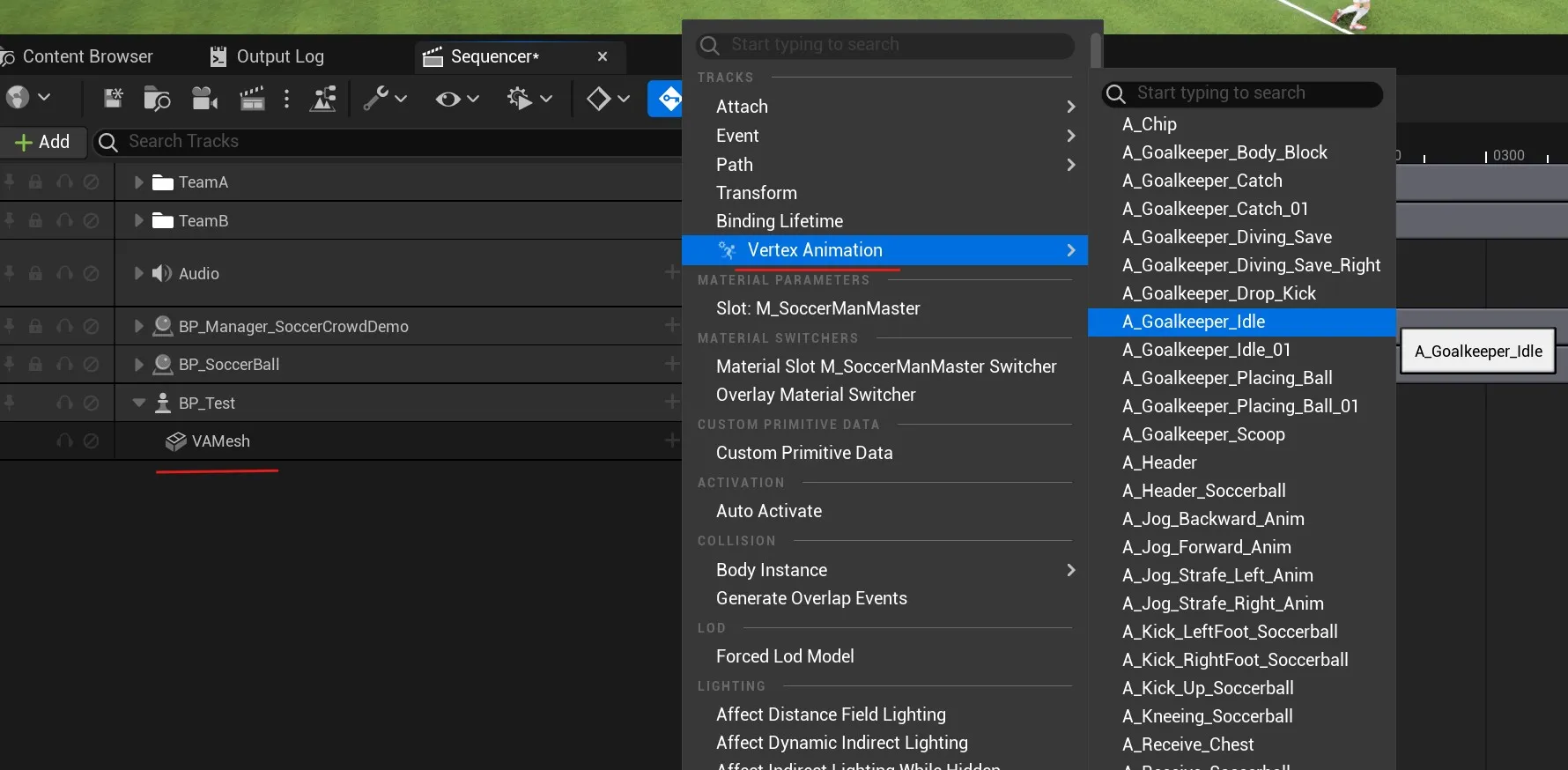Click plus icon on BP_Manager_SoccerCrowdDemo row
This screenshot has width=1568, height=770.
(672, 325)
